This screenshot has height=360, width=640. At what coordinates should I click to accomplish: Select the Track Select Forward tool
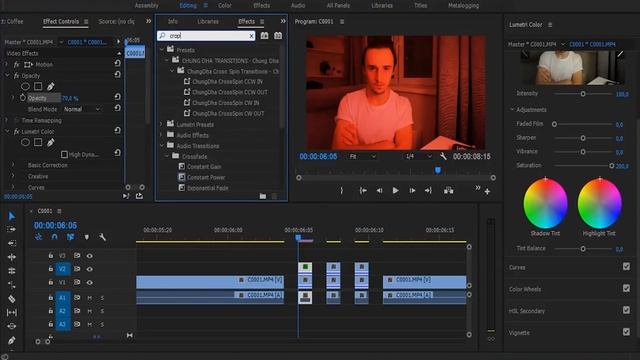[x=11, y=229]
